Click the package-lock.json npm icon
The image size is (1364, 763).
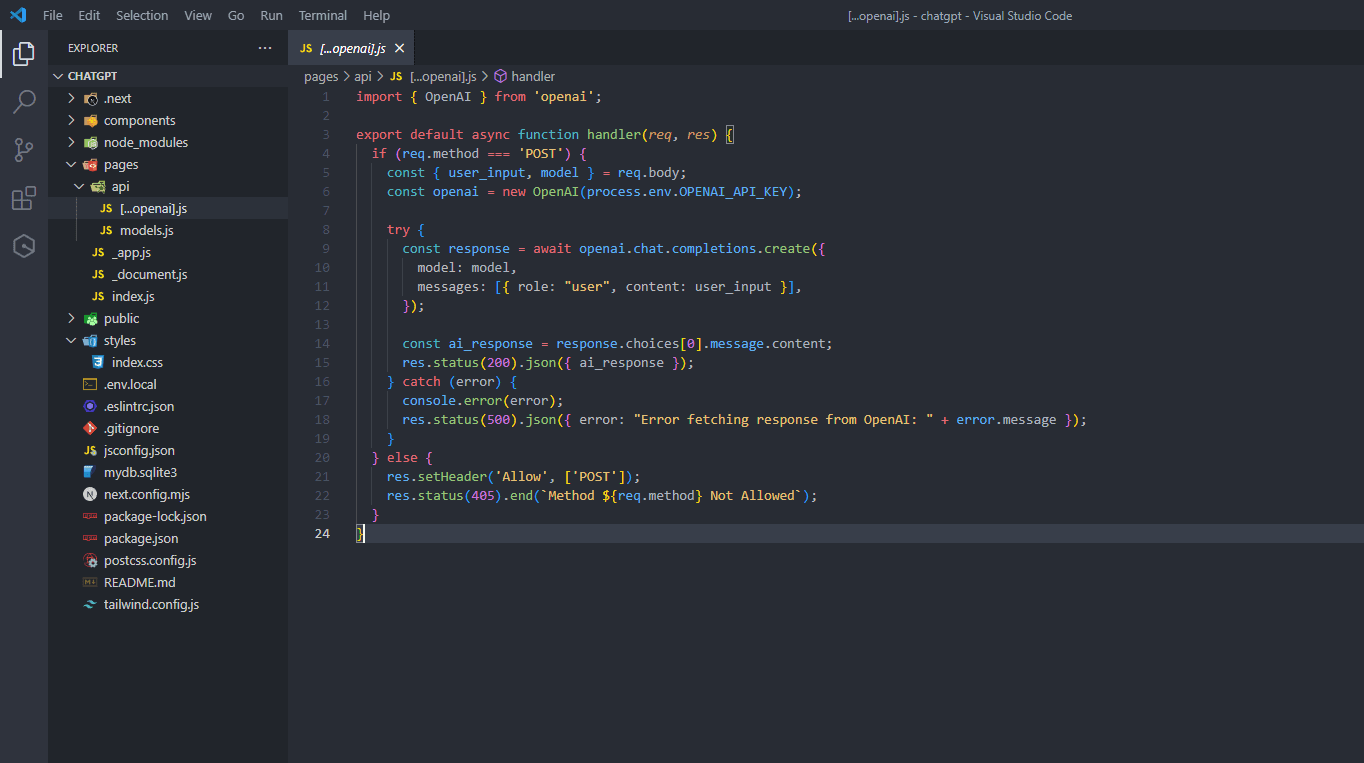tap(90, 516)
